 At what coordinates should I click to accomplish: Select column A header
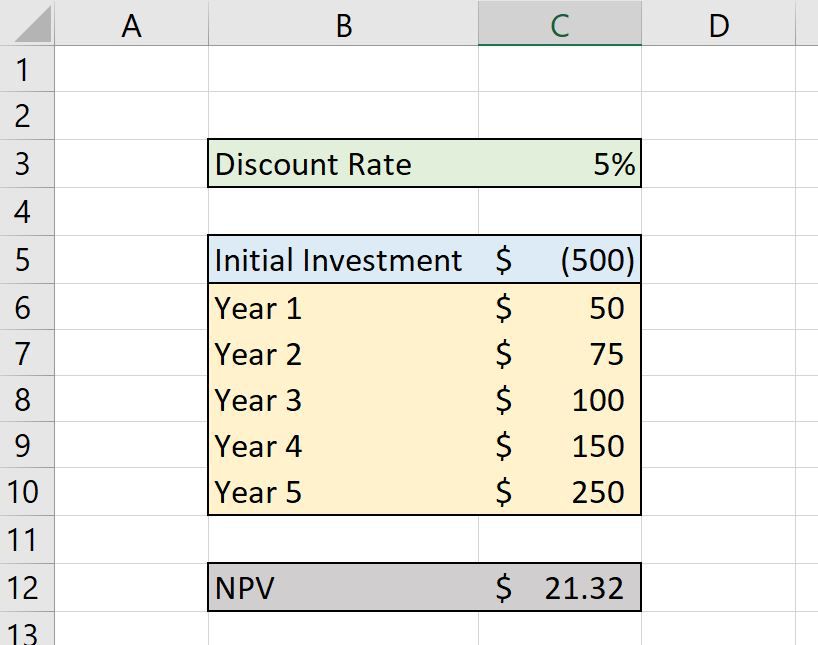tap(131, 23)
